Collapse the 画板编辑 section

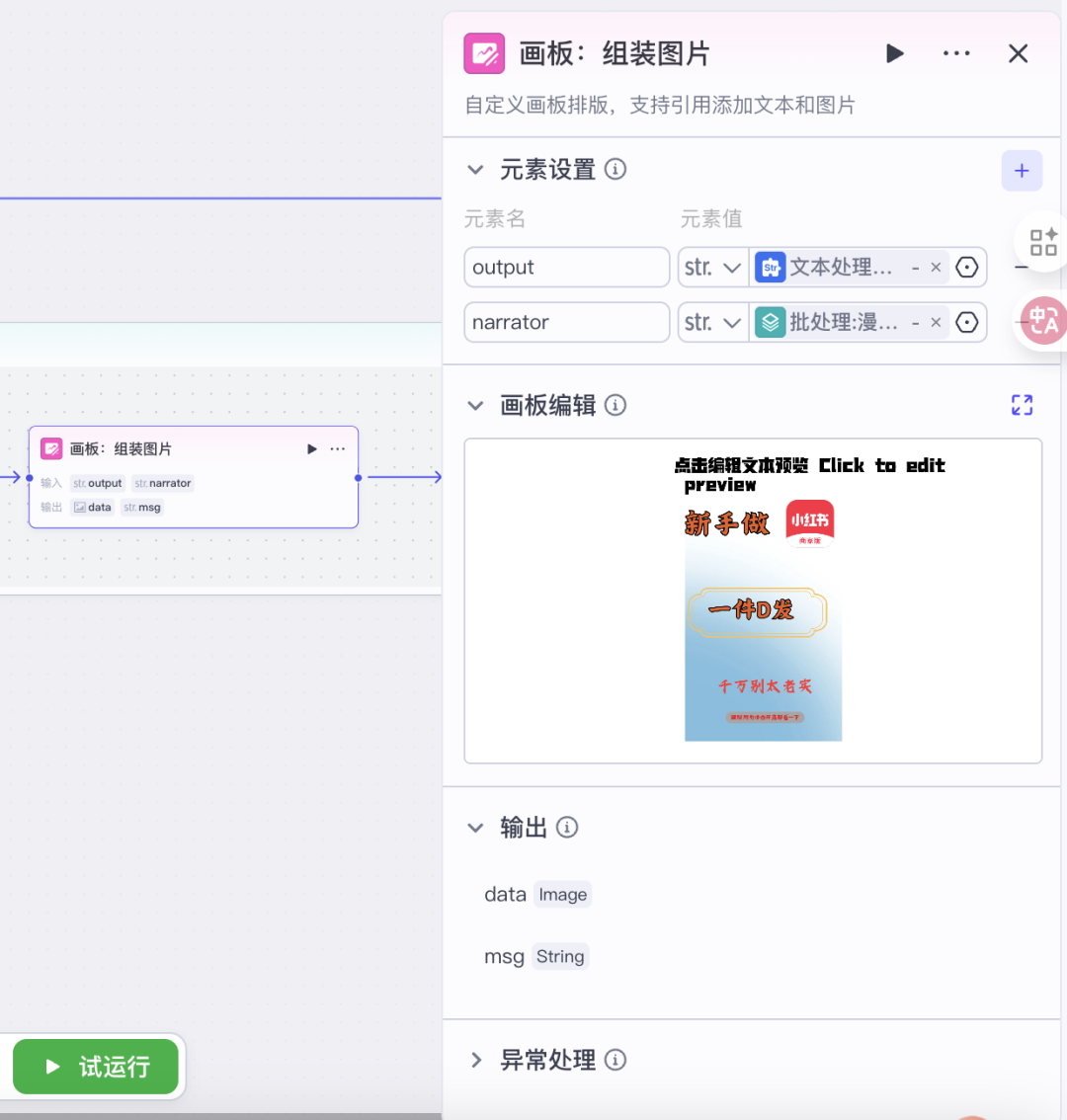click(475, 405)
